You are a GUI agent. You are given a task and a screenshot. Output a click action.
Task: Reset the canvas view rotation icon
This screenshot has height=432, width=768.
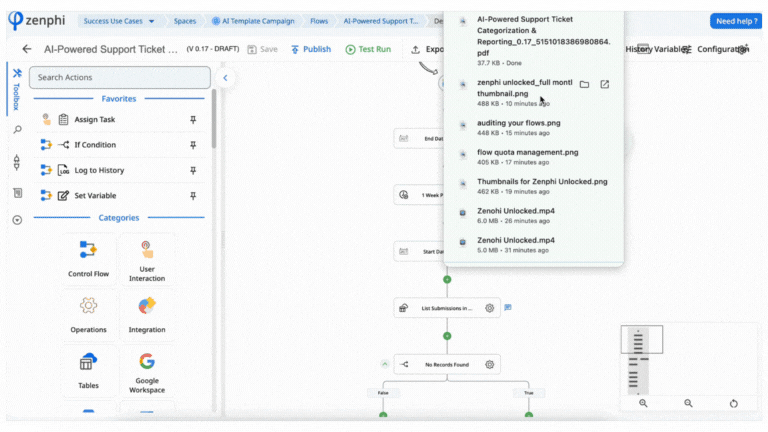click(733, 404)
